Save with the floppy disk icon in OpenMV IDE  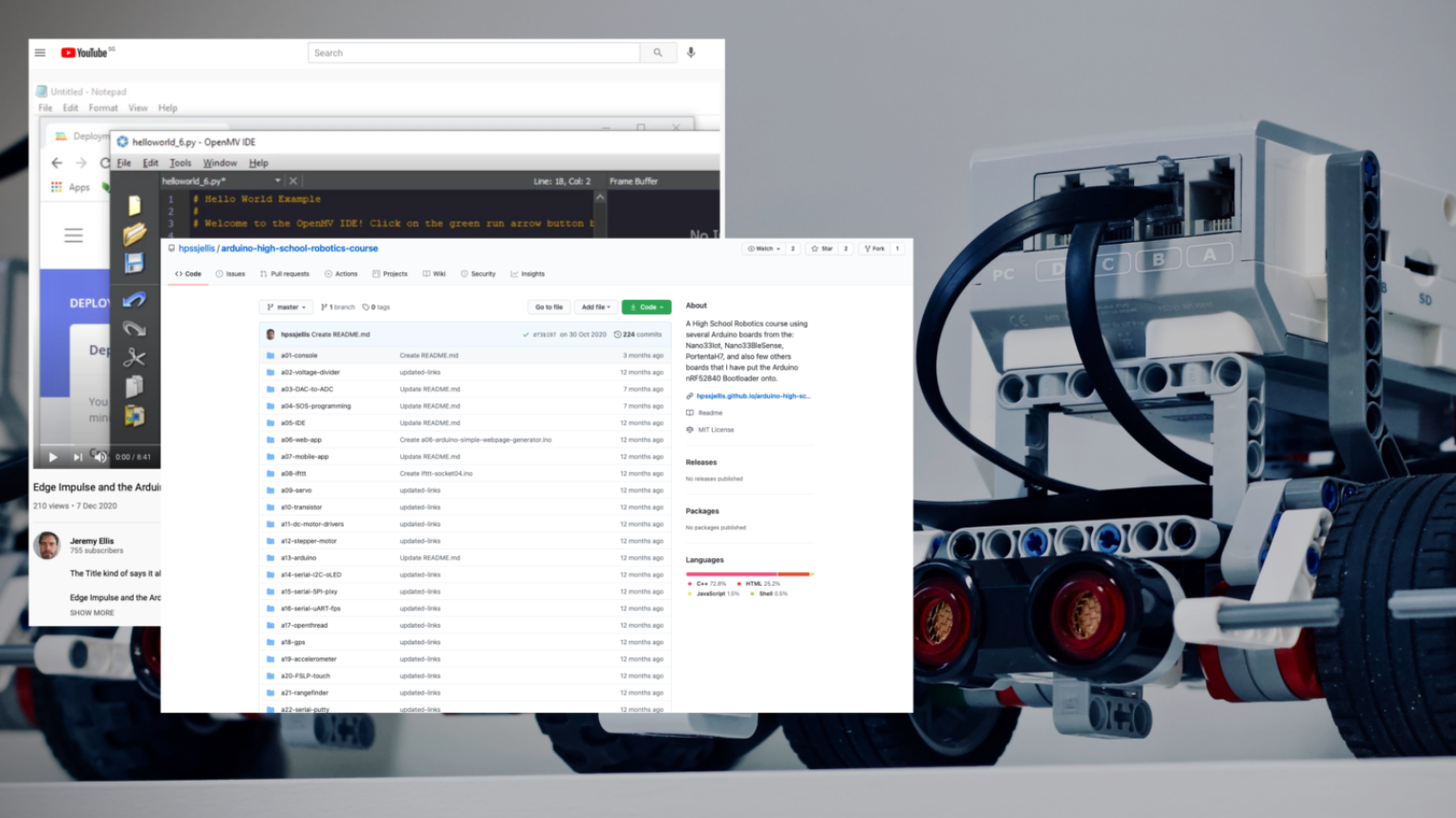tap(135, 263)
